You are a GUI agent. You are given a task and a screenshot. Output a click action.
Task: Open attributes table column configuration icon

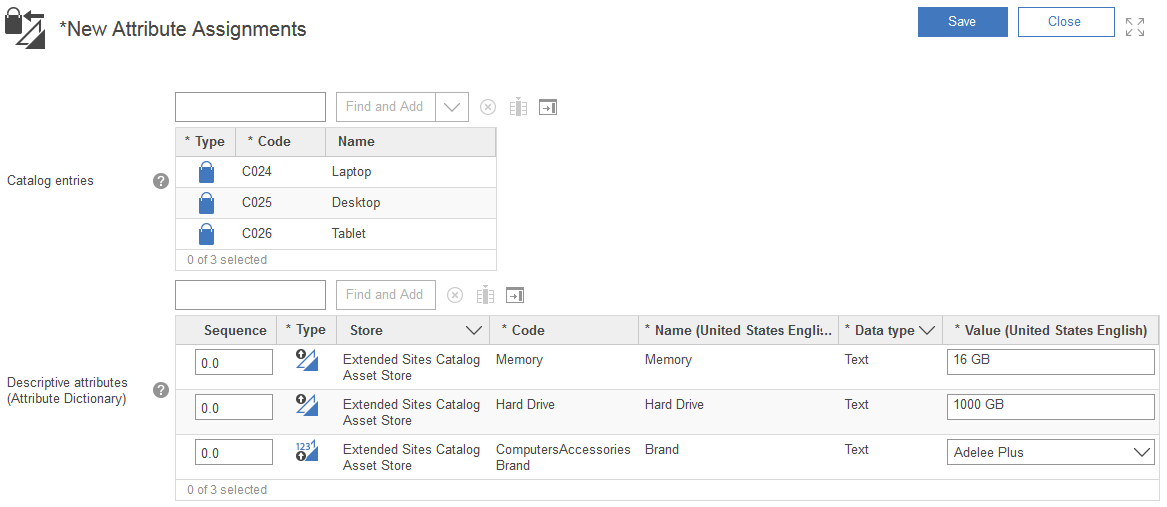coord(485,295)
